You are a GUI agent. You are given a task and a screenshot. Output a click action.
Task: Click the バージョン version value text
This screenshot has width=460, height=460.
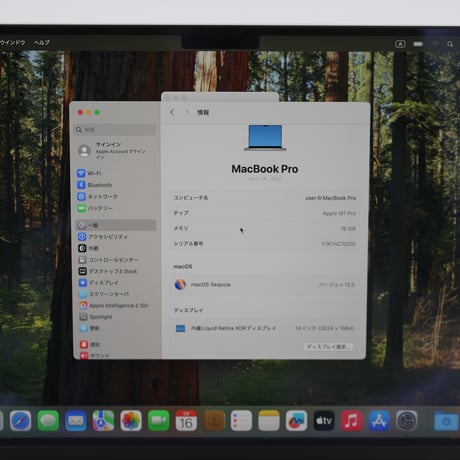click(336, 284)
